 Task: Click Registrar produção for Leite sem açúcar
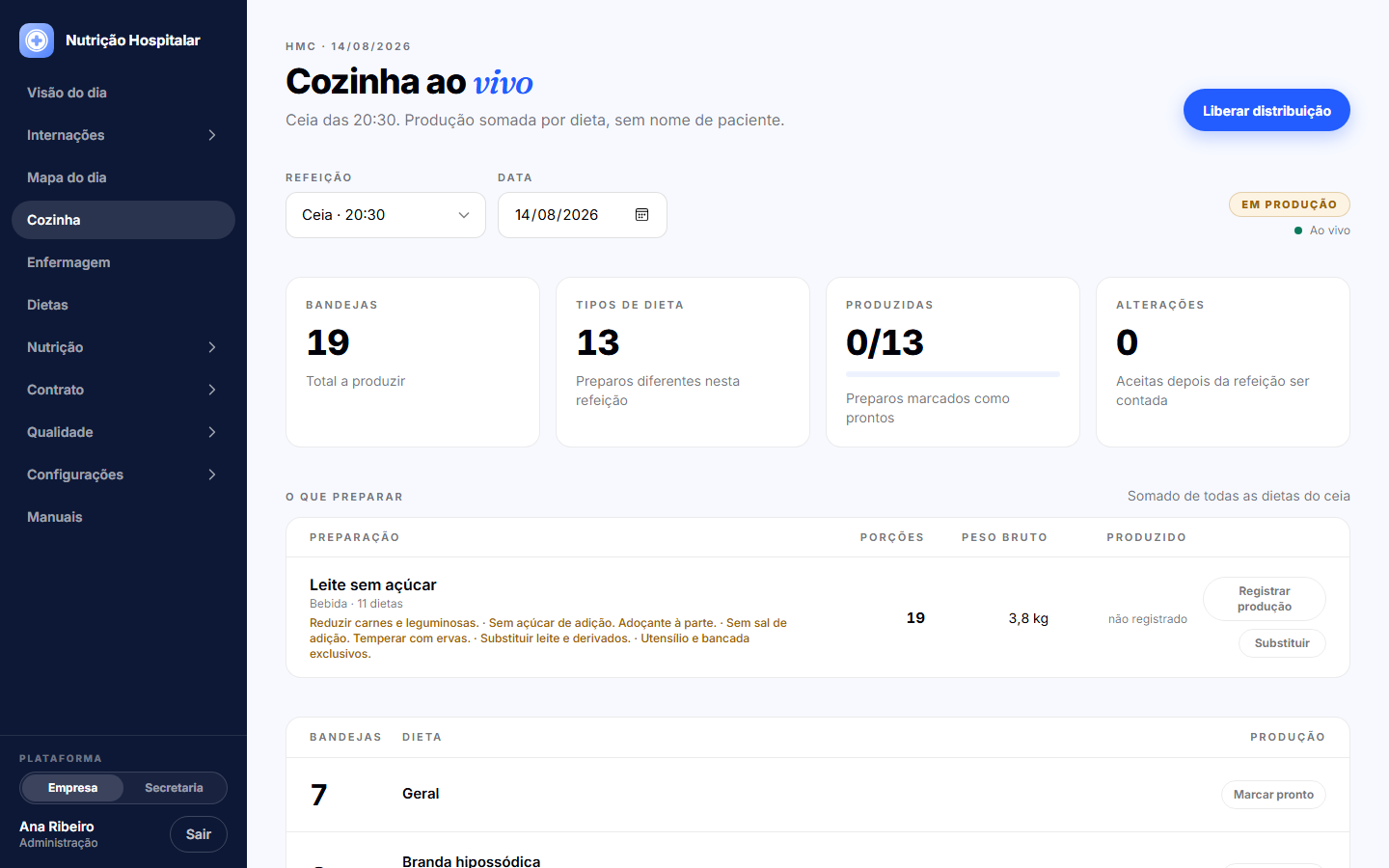tap(1265, 599)
